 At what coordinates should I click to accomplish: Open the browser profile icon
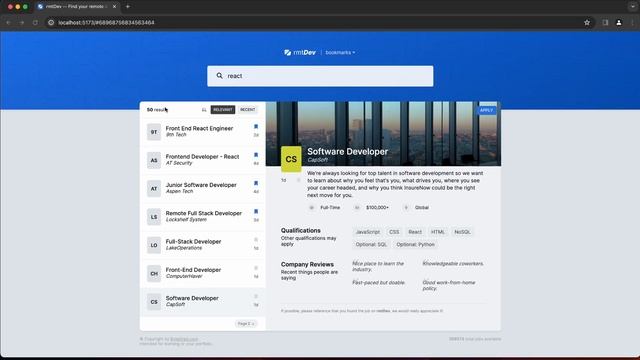click(x=619, y=22)
